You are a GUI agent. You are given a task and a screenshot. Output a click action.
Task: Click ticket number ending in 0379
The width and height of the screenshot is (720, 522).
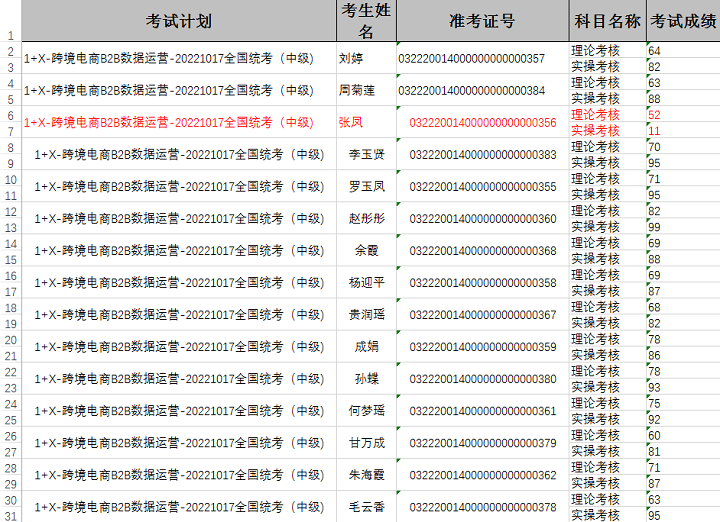coord(482,443)
